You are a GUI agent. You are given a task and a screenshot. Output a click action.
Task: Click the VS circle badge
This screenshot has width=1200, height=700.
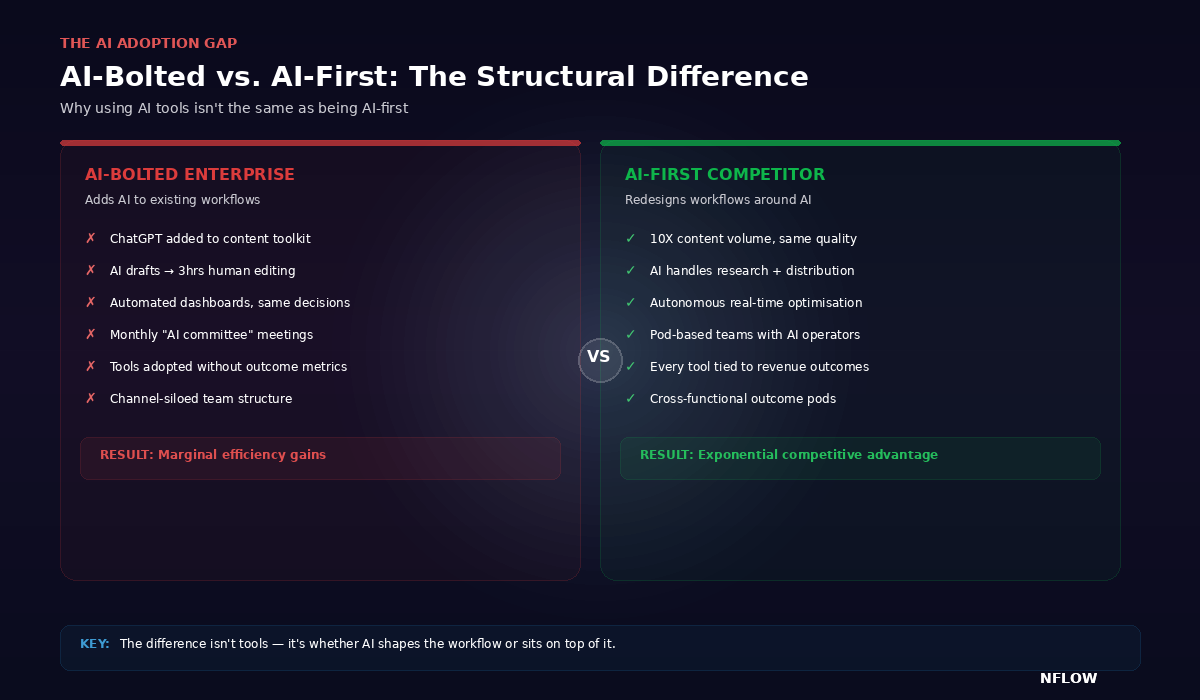[x=600, y=360]
